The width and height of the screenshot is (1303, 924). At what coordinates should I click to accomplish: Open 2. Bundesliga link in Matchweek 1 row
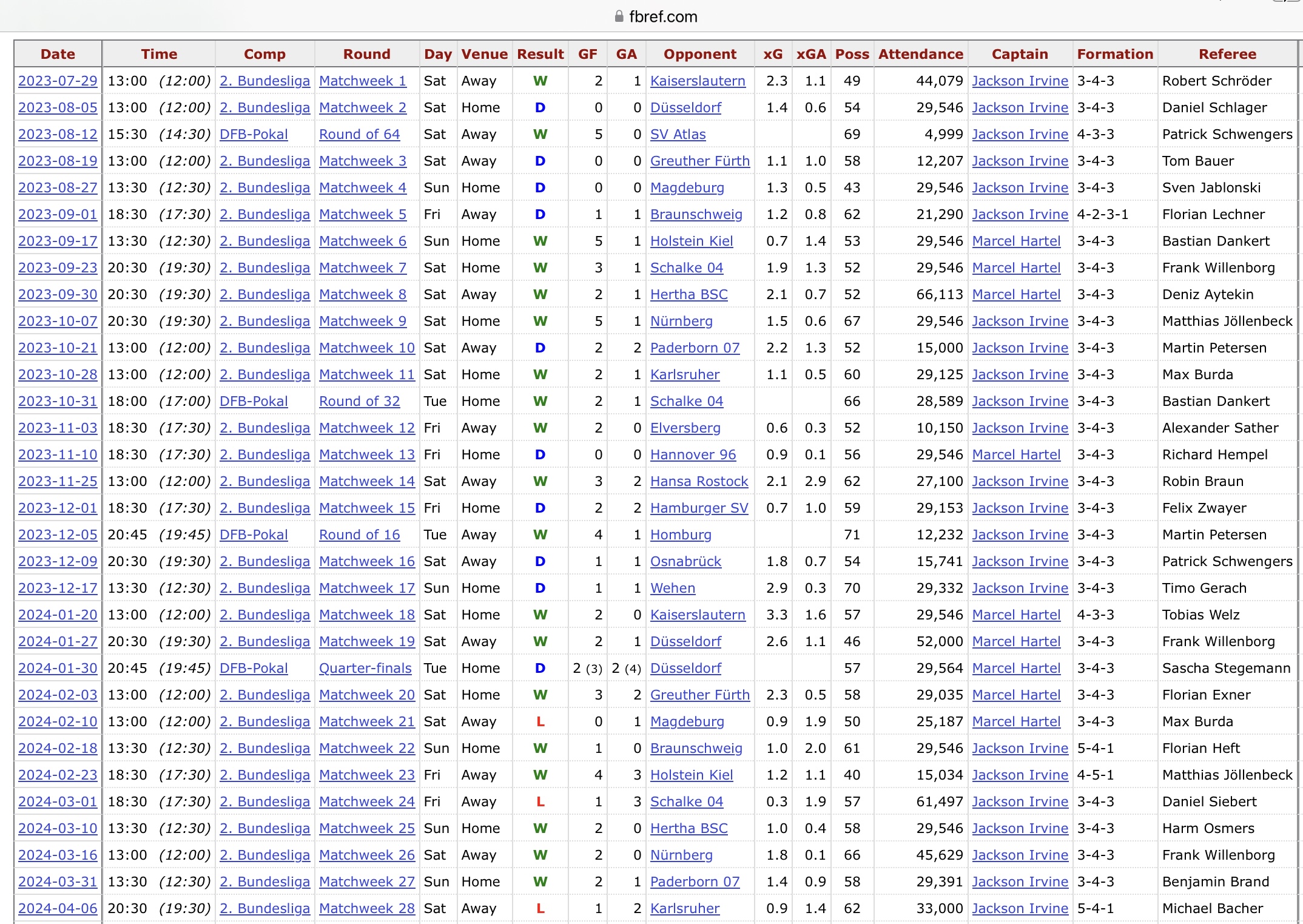pos(264,81)
